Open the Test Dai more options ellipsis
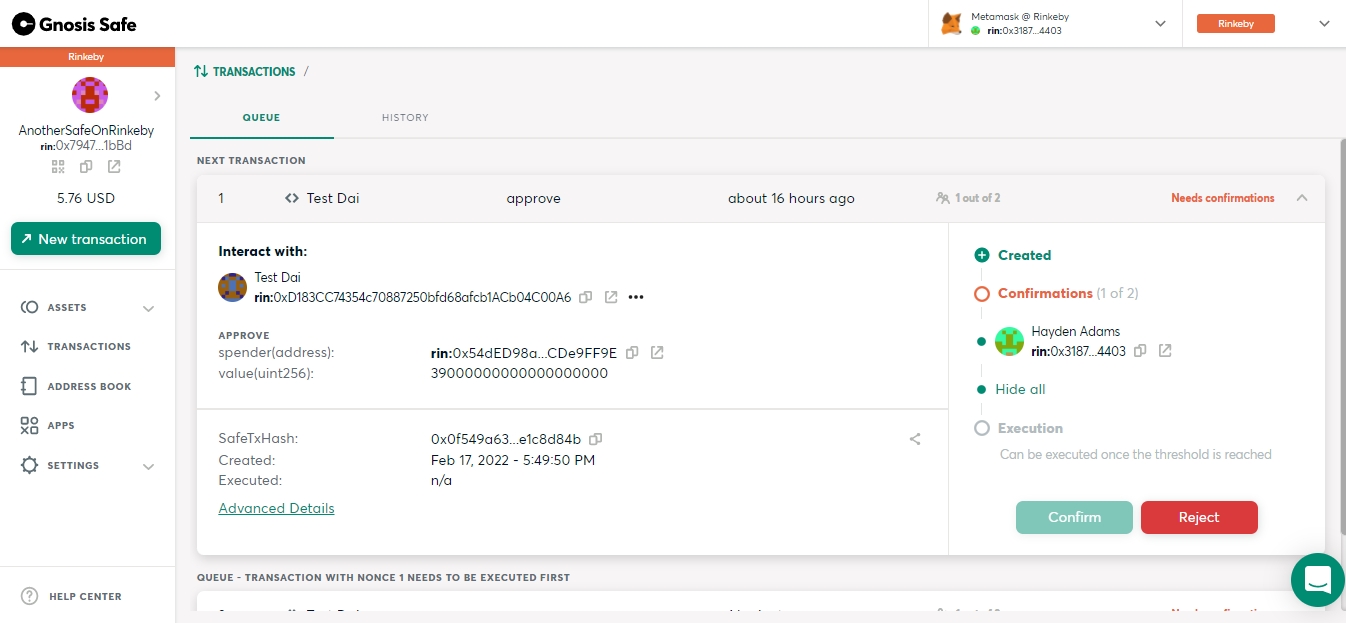 click(635, 297)
